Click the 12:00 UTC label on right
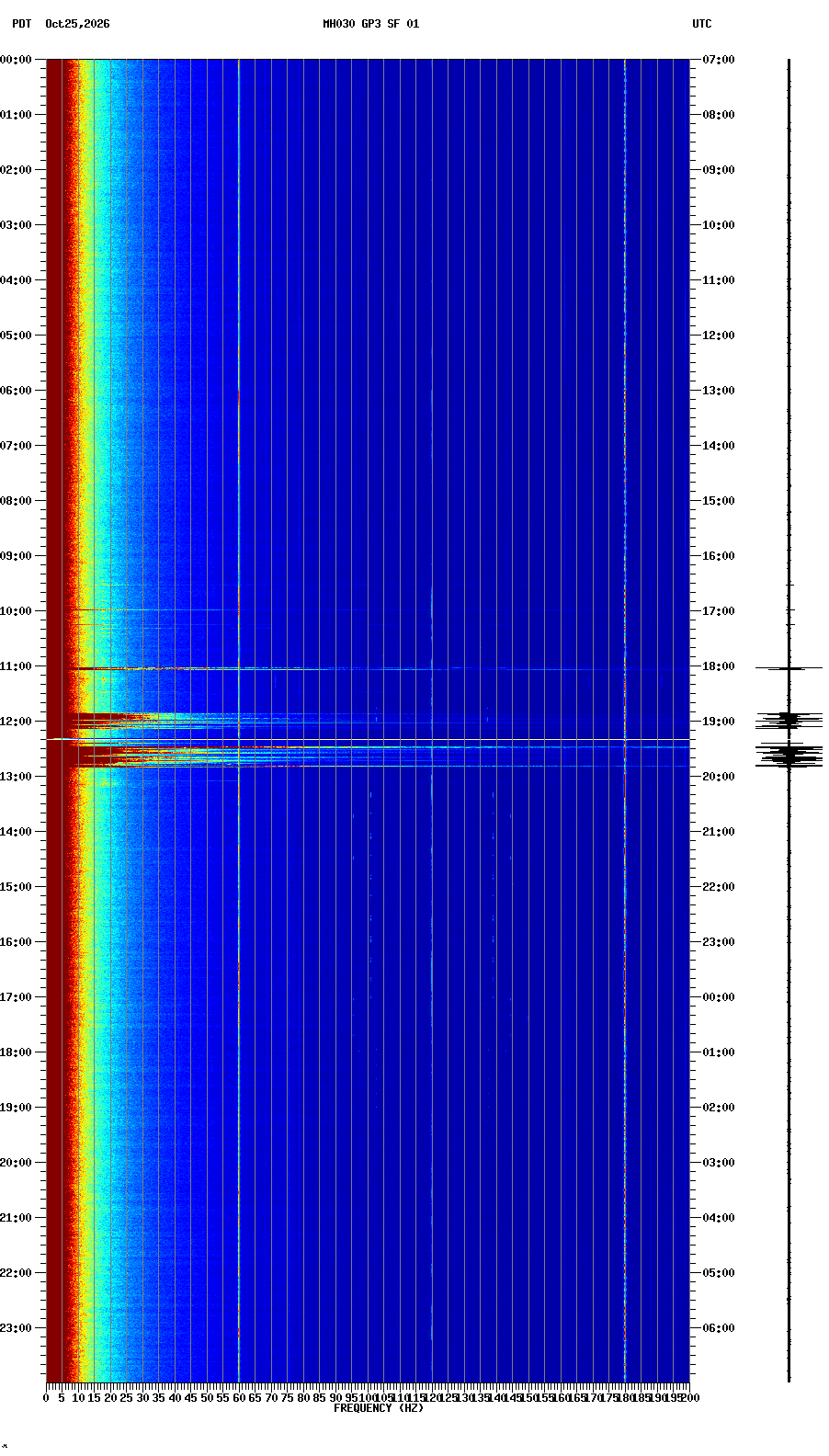The width and height of the screenshot is (829, 1456). 719,336
